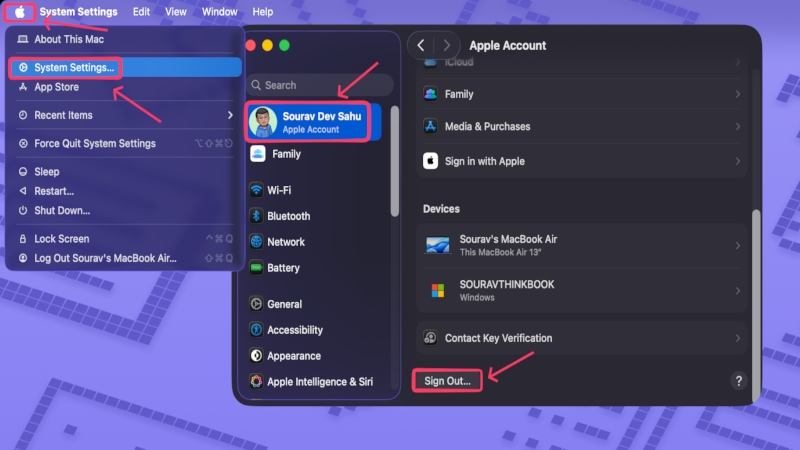This screenshot has width=800, height=450.
Task: Click the Recent Items clock icon
Action: coord(22,115)
